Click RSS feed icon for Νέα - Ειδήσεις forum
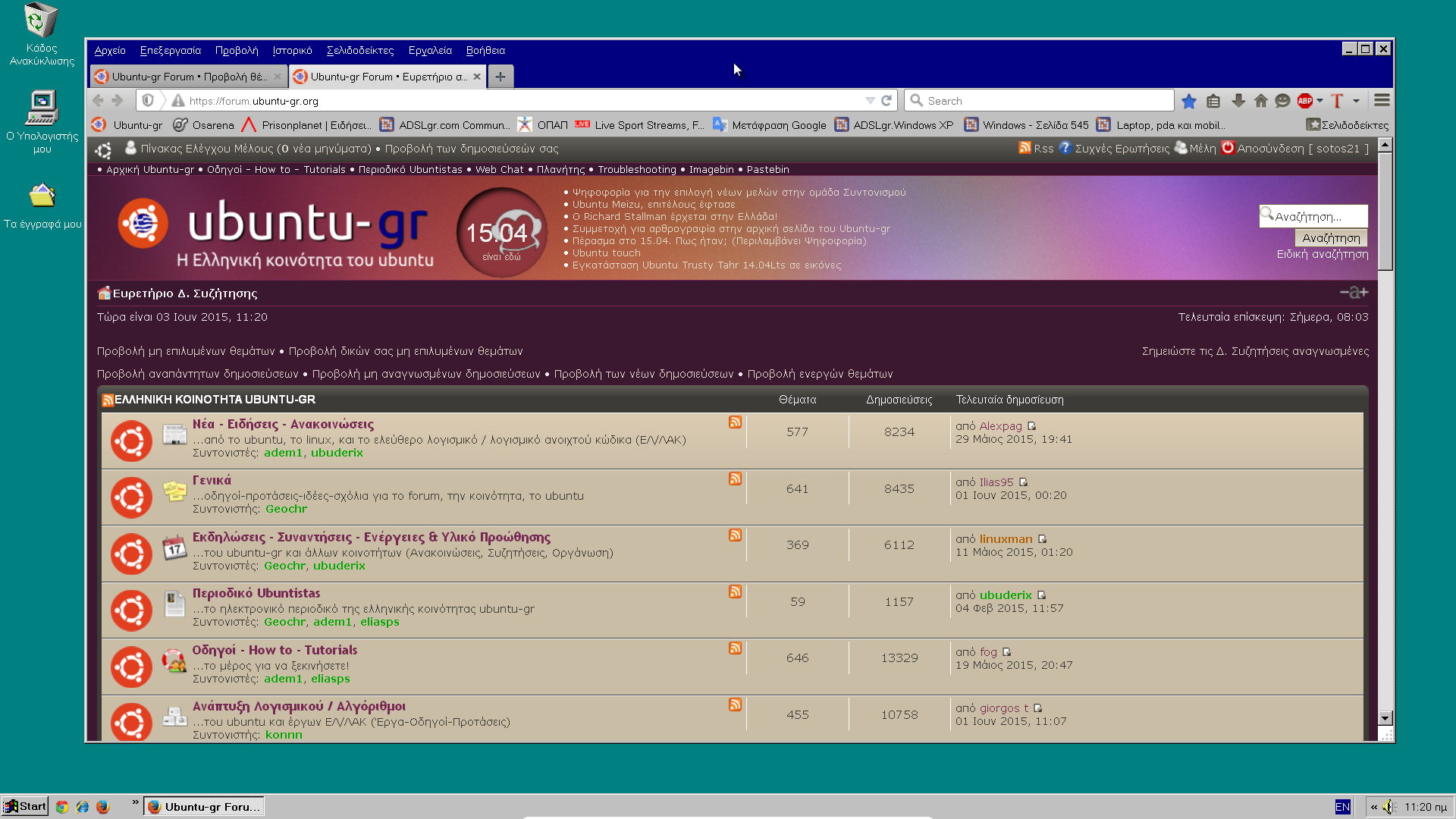Image resolution: width=1456 pixels, height=819 pixels. (735, 422)
